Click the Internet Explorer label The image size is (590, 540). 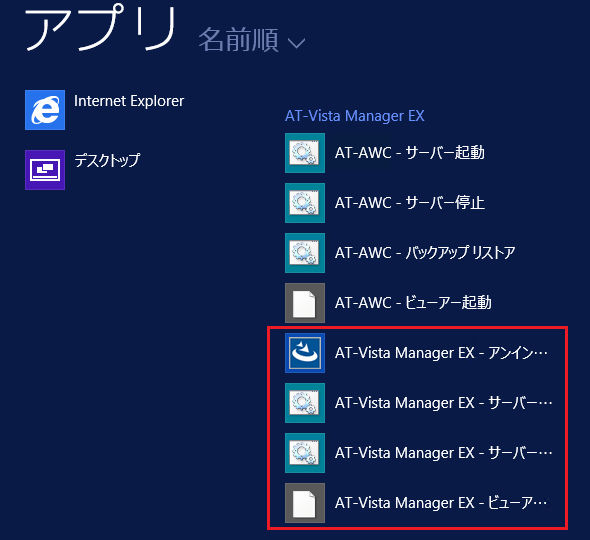pos(129,101)
